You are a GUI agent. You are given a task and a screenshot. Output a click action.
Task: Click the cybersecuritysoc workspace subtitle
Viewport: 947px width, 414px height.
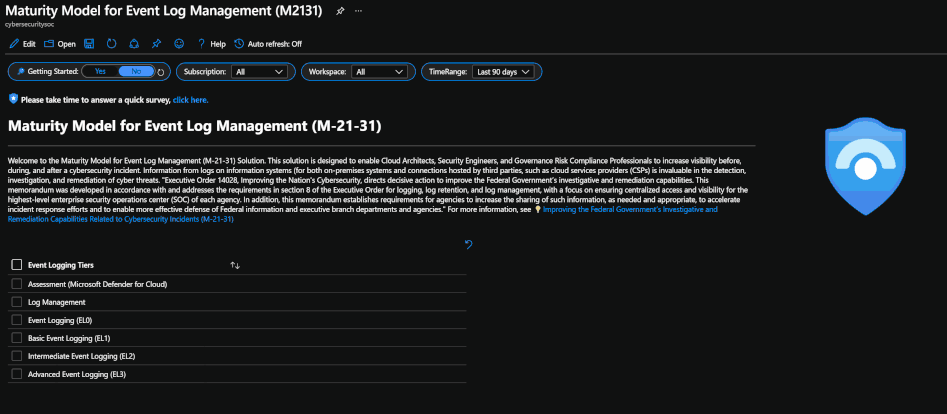30,25
